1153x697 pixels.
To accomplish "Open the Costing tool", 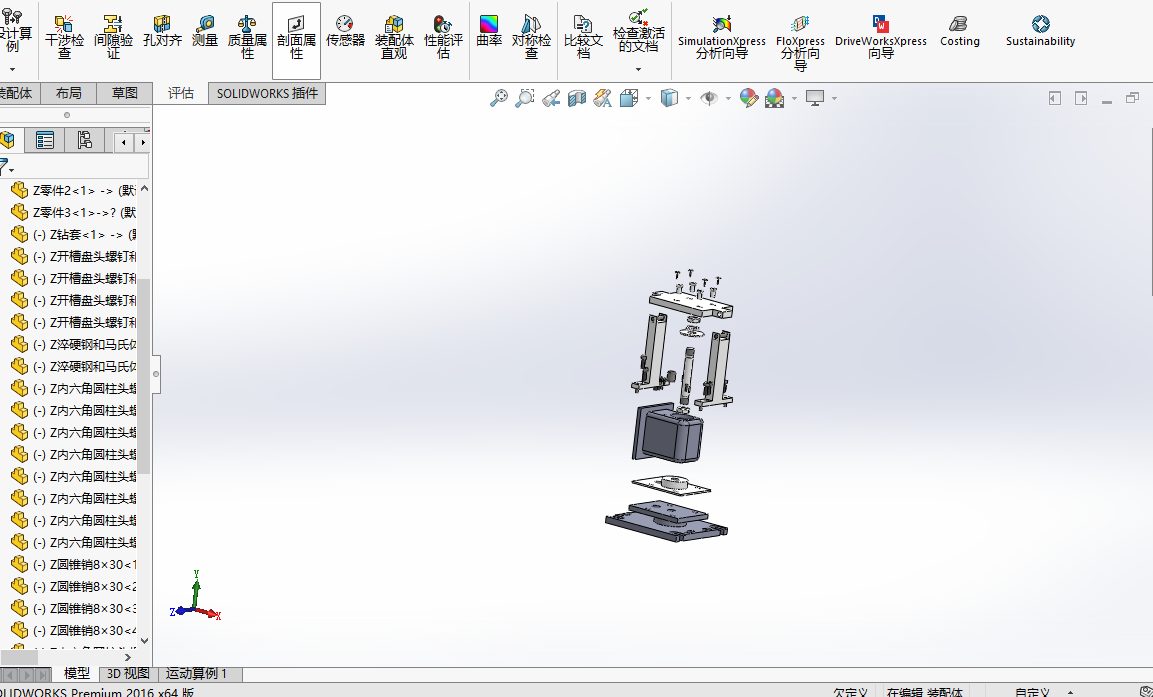I will click(960, 32).
